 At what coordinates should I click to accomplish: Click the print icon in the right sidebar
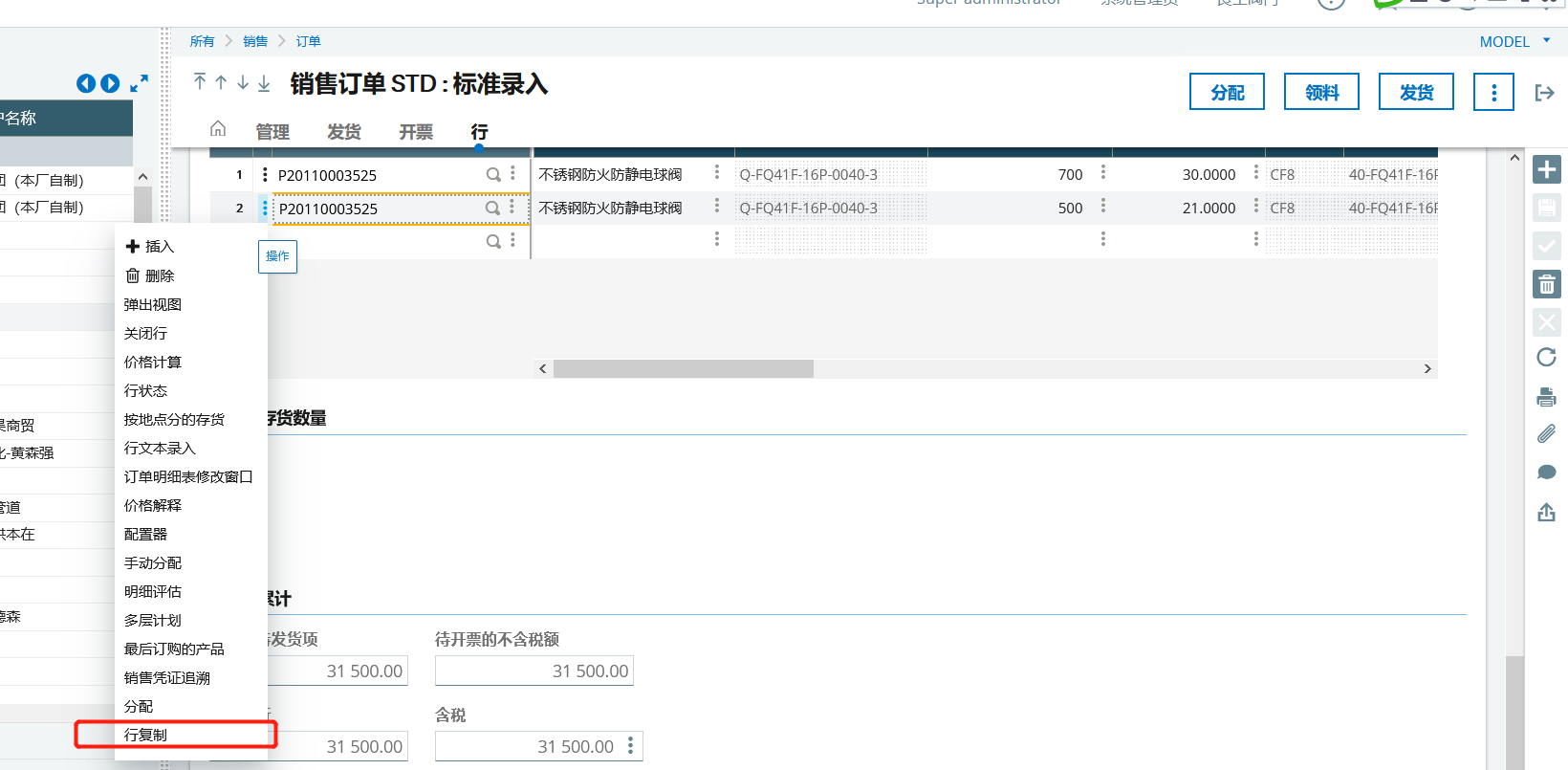(x=1546, y=396)
